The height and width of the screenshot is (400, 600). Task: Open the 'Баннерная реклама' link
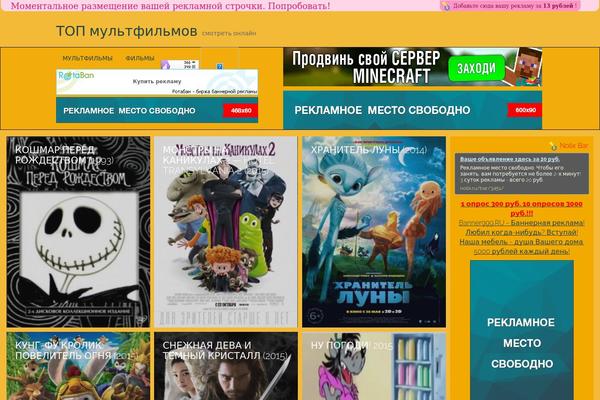tap(522, 223)
